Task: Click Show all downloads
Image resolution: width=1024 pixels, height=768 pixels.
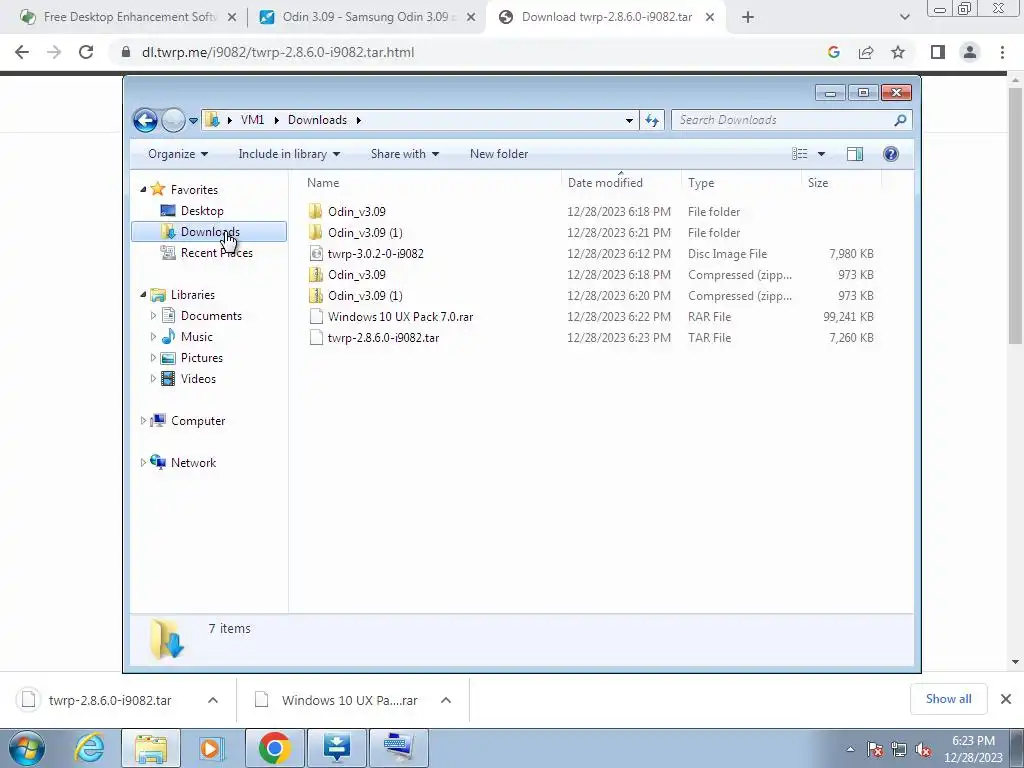Action: click(x=948, y=699)
